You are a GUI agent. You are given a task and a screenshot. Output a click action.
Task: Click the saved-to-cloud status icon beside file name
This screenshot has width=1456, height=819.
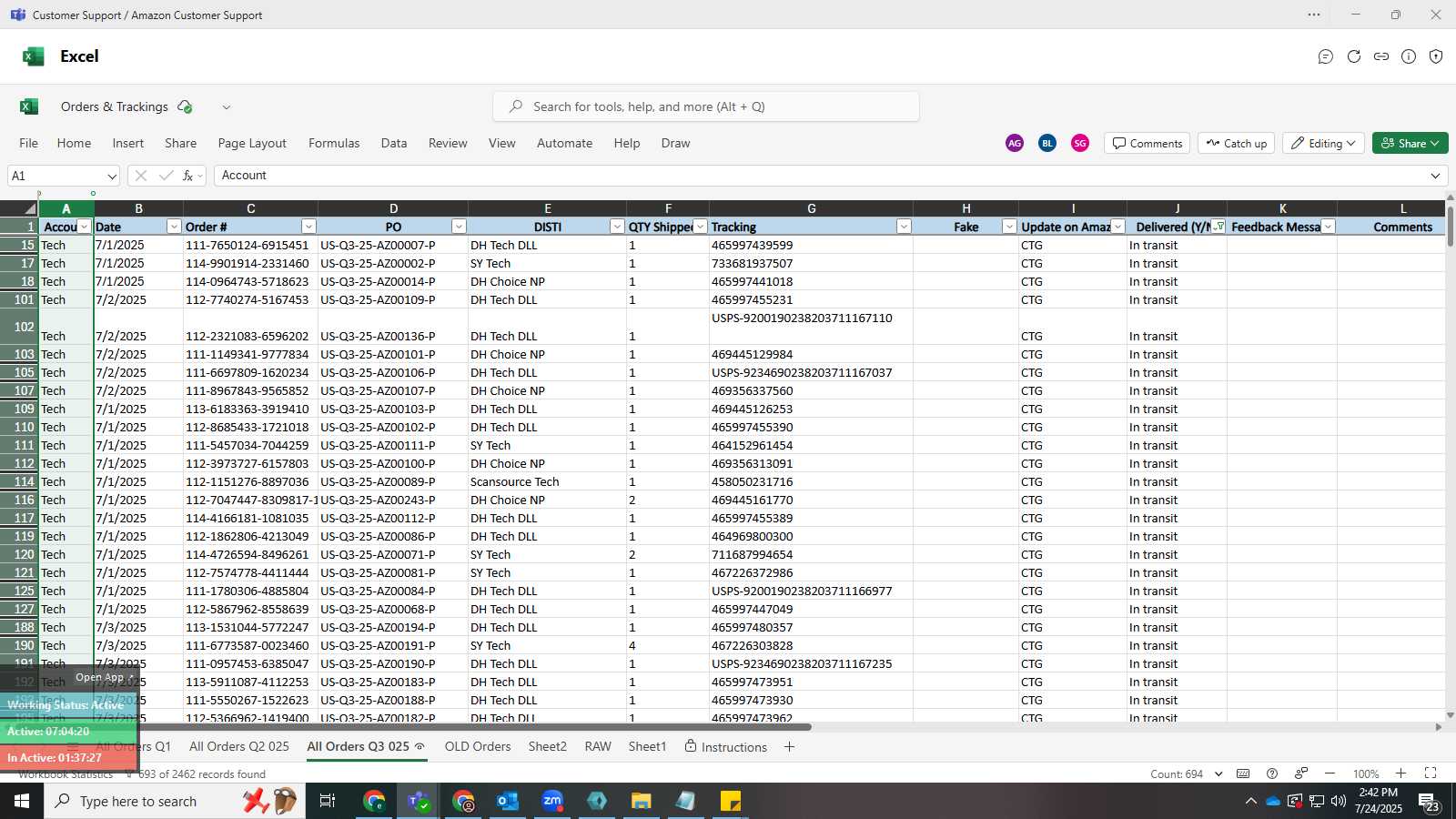click(185, 106)
